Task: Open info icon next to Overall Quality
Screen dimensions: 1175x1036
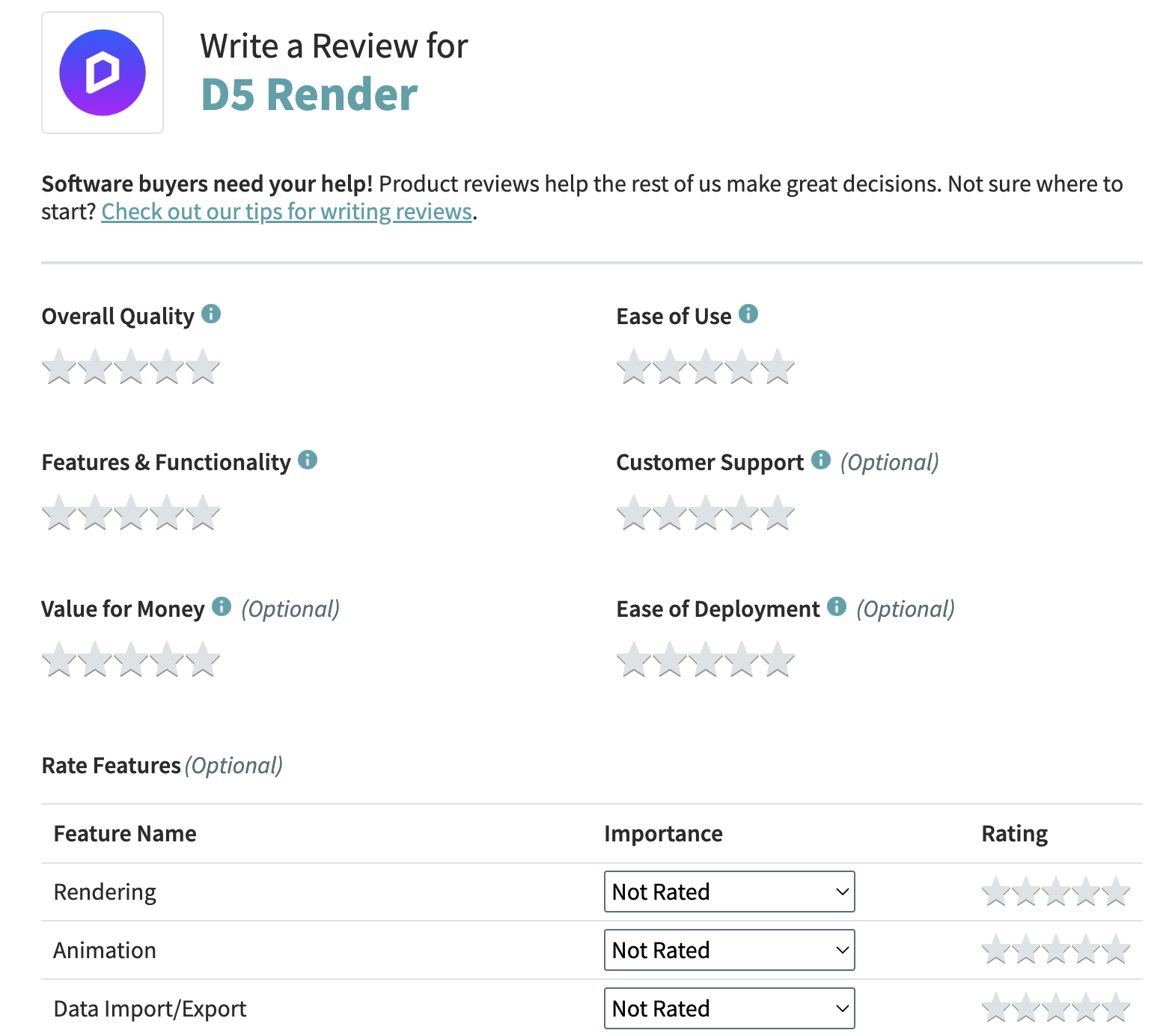Action: point(211,314)
